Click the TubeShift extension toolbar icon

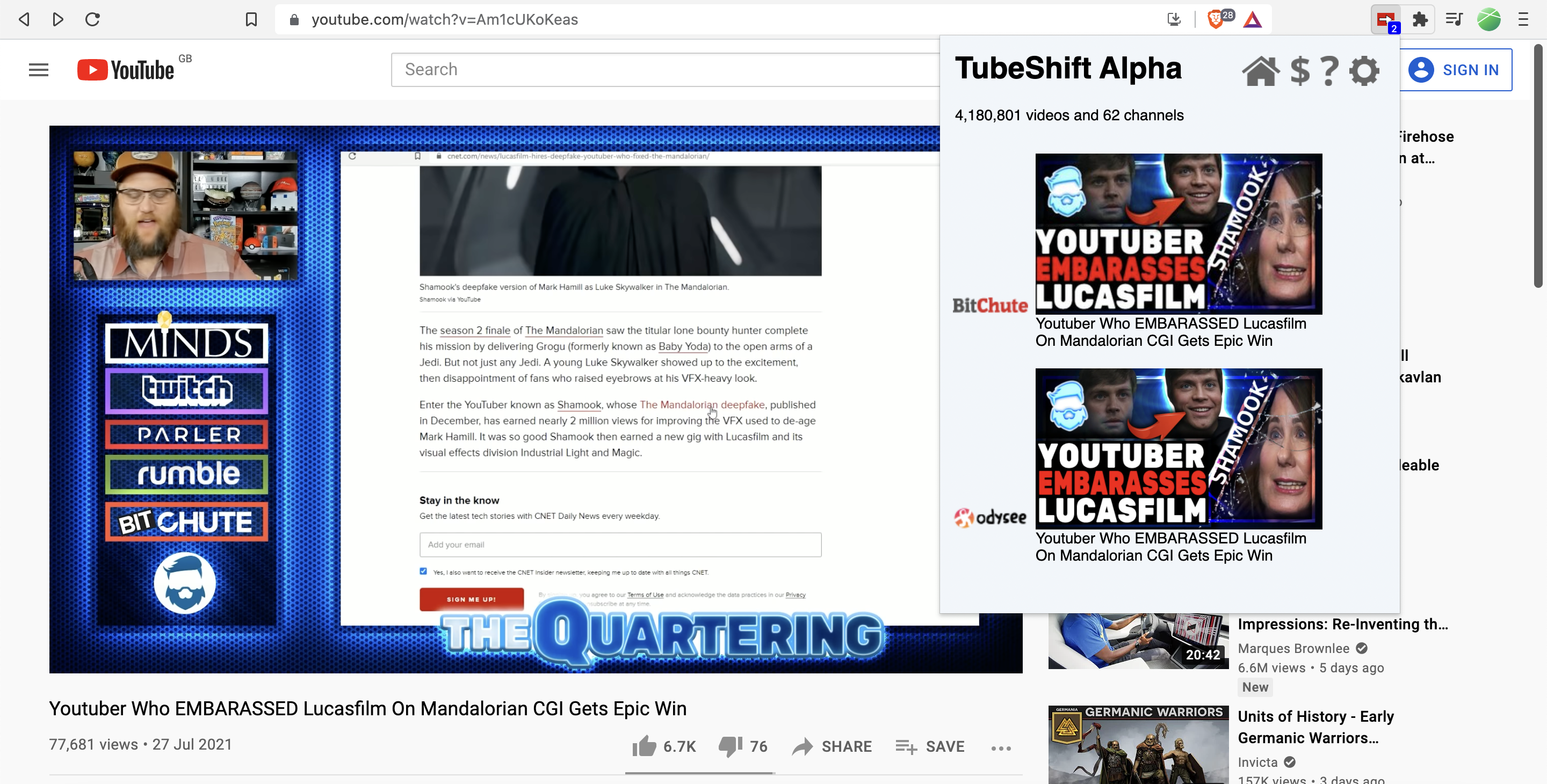pyautogui.click(x=1386, y=20)
